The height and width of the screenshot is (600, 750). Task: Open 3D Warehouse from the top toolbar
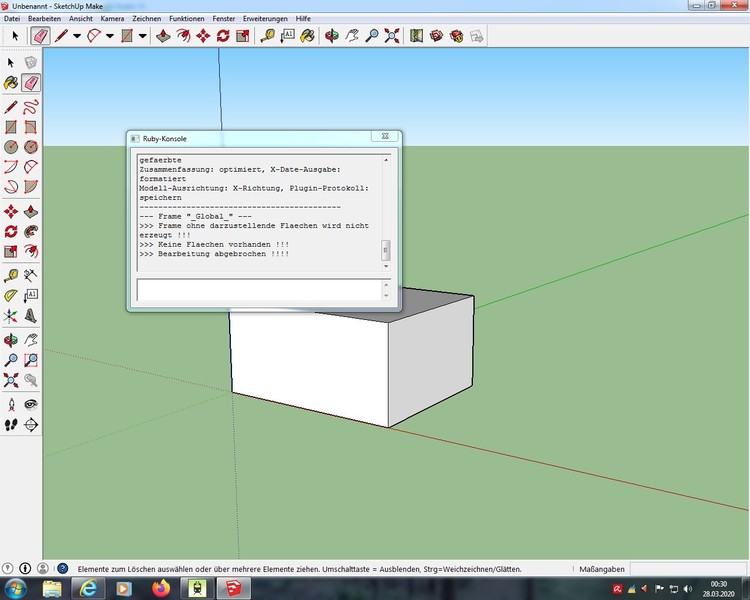pos(436,36)
